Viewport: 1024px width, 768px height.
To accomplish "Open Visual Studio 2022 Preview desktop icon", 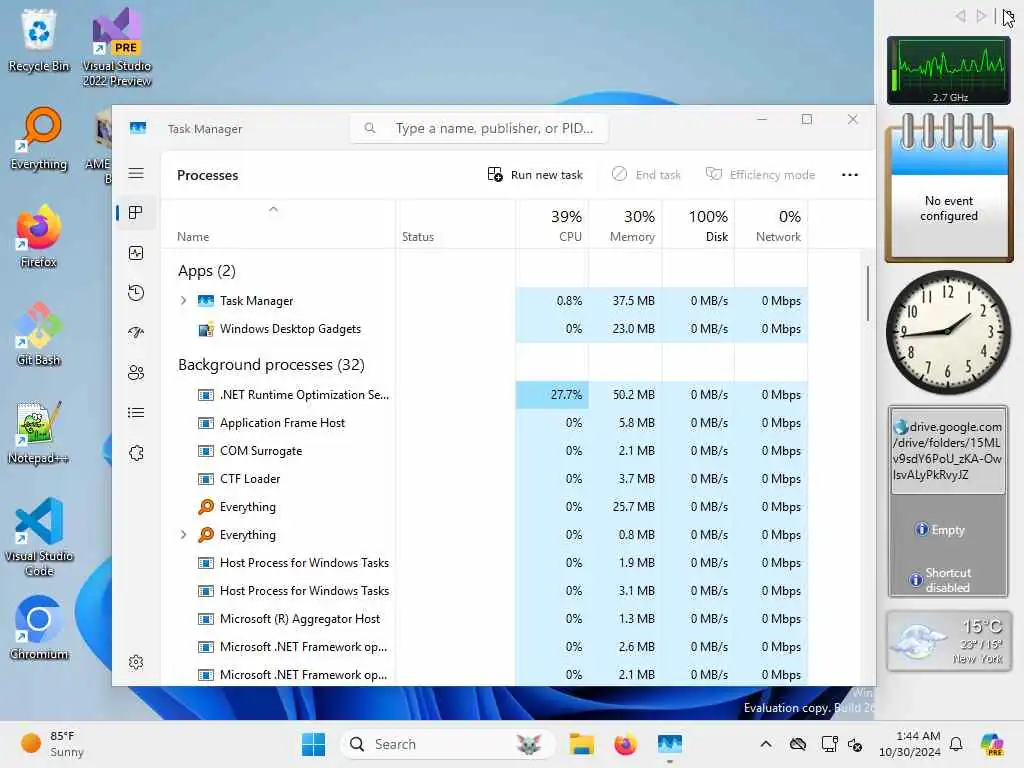I will point(117,48).
